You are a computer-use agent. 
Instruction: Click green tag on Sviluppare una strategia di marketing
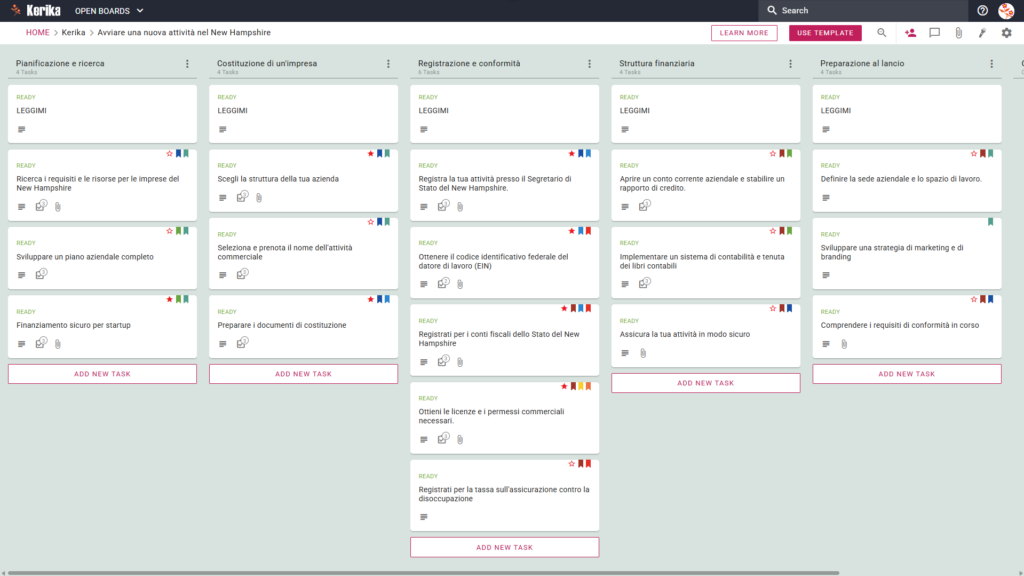coord(991,222)
